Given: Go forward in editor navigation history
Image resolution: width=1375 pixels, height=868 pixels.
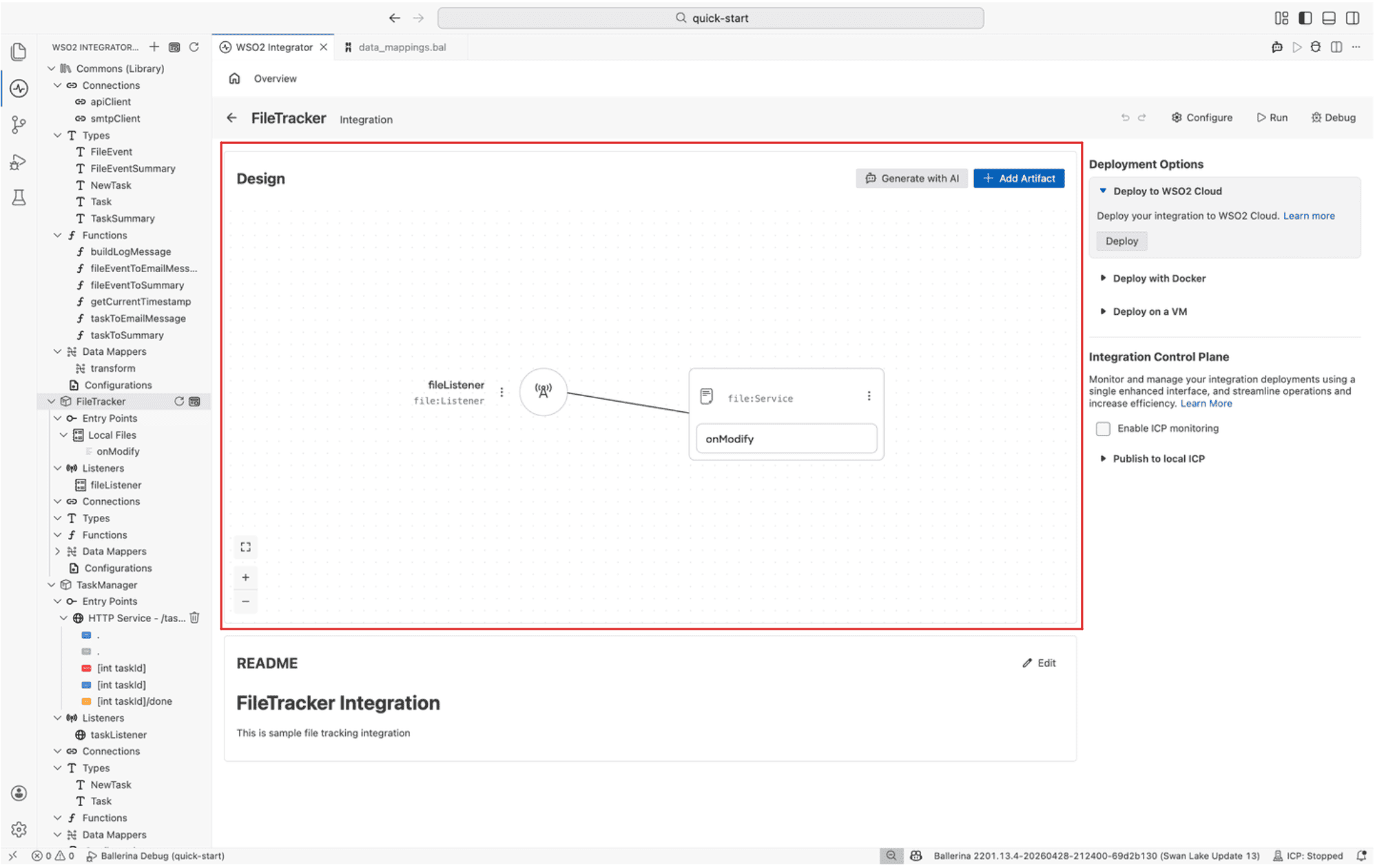Looking at the screenshot, I should (x=418, y=18).
